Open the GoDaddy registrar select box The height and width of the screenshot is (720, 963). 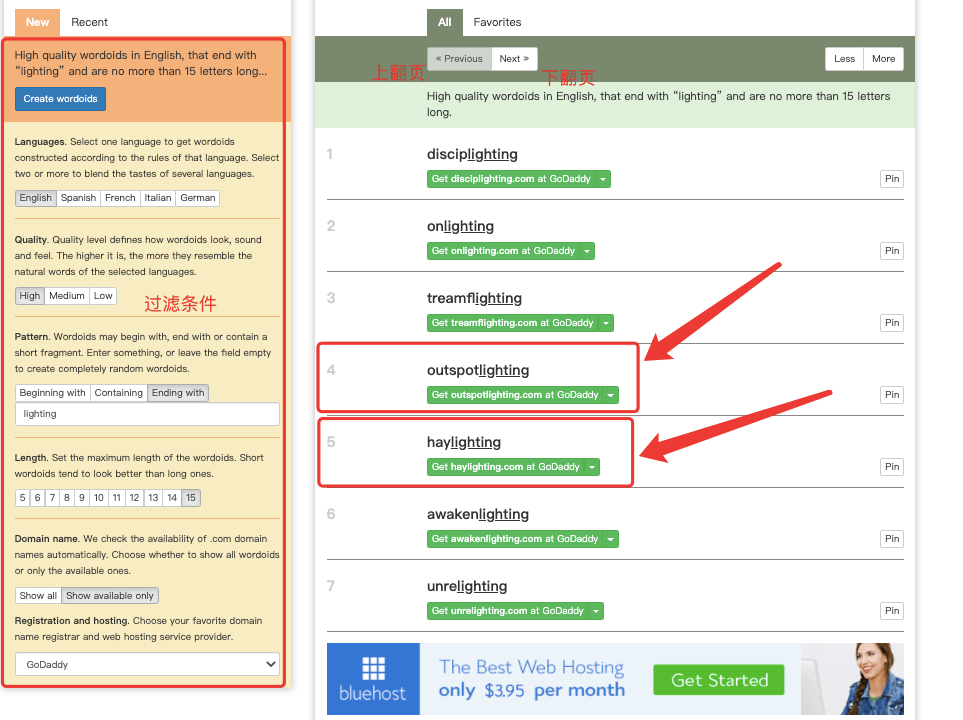(147, 664)
